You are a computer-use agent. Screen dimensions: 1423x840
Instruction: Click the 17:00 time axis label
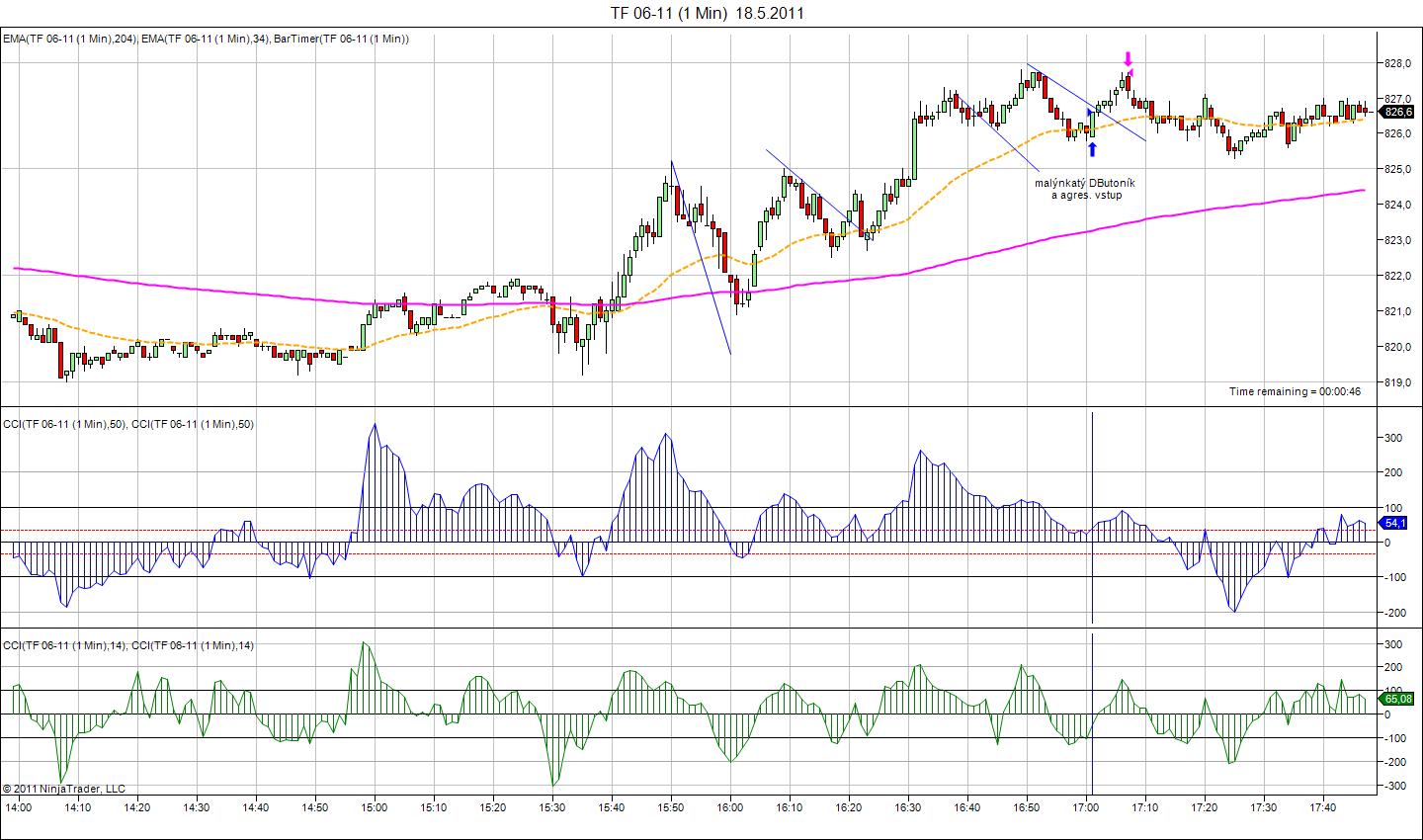(1086, 807)
